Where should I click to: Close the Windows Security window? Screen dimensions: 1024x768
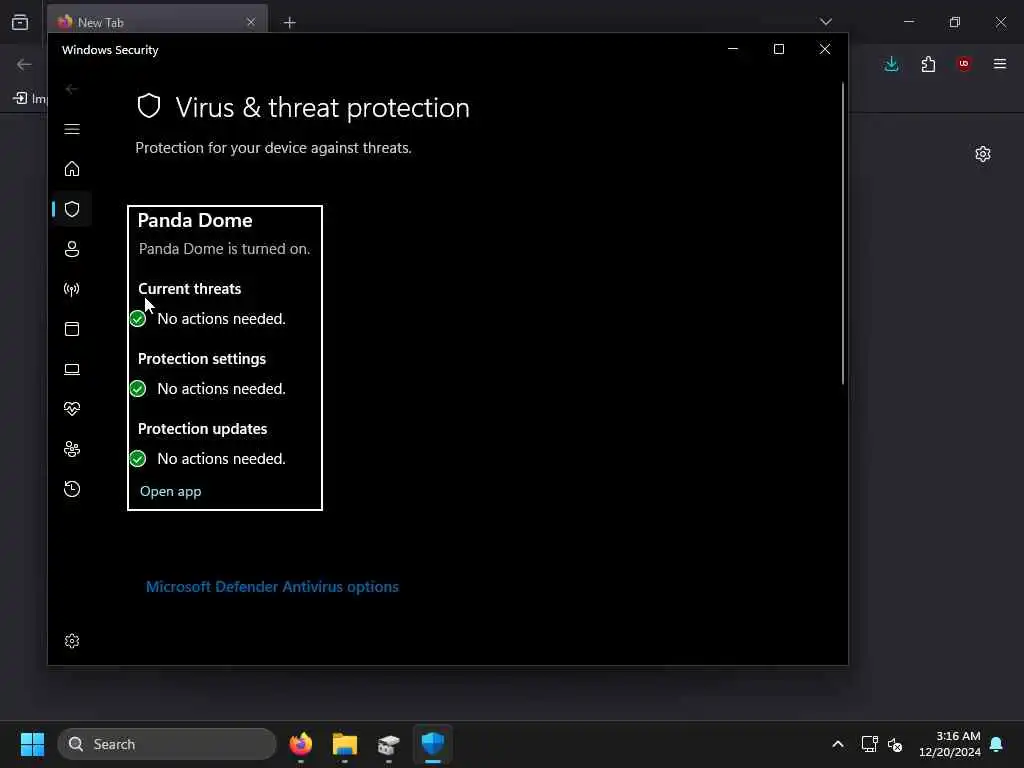(x=825, y=49)
